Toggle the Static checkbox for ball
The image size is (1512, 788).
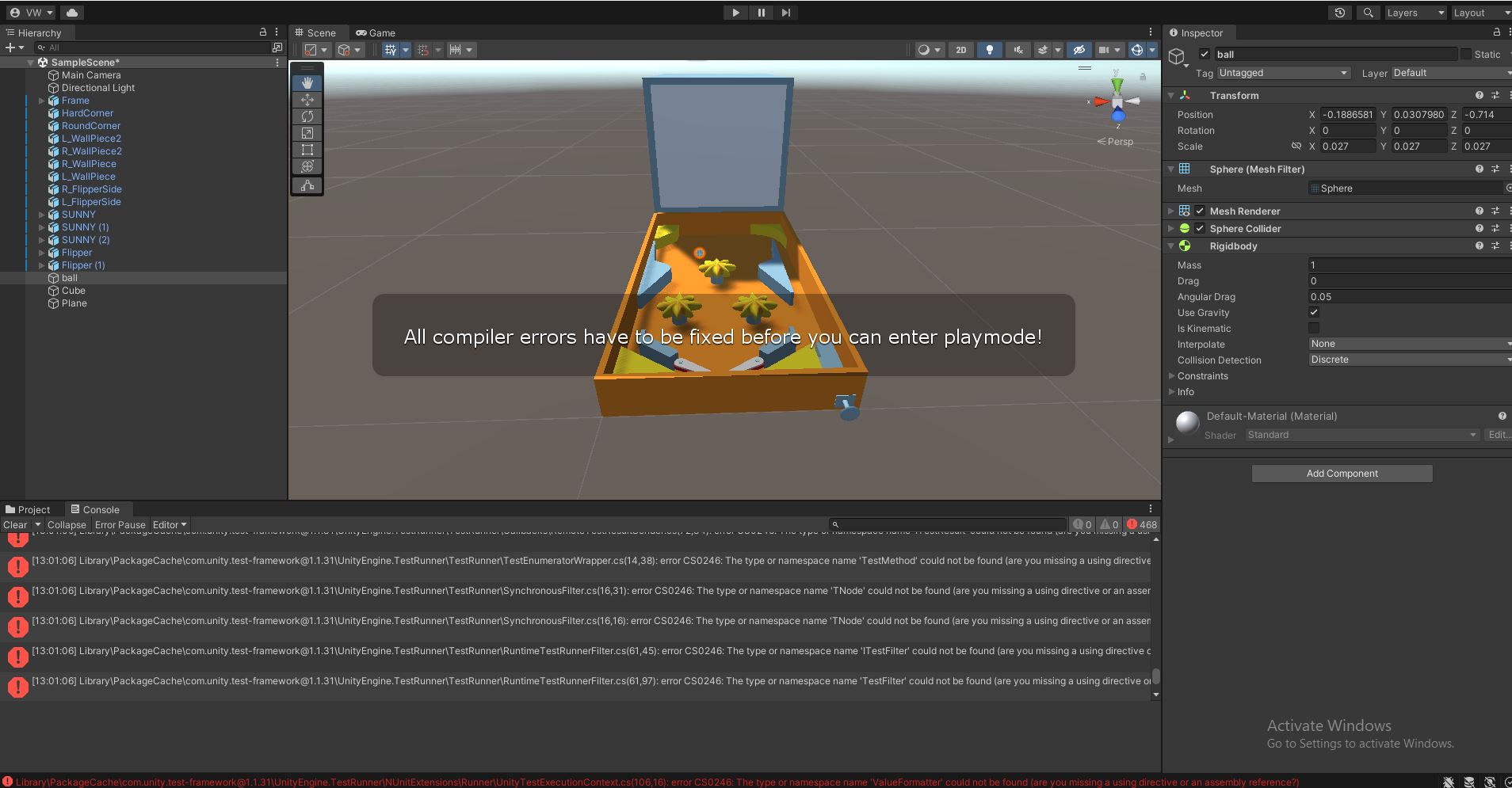tap(1466, 55)
